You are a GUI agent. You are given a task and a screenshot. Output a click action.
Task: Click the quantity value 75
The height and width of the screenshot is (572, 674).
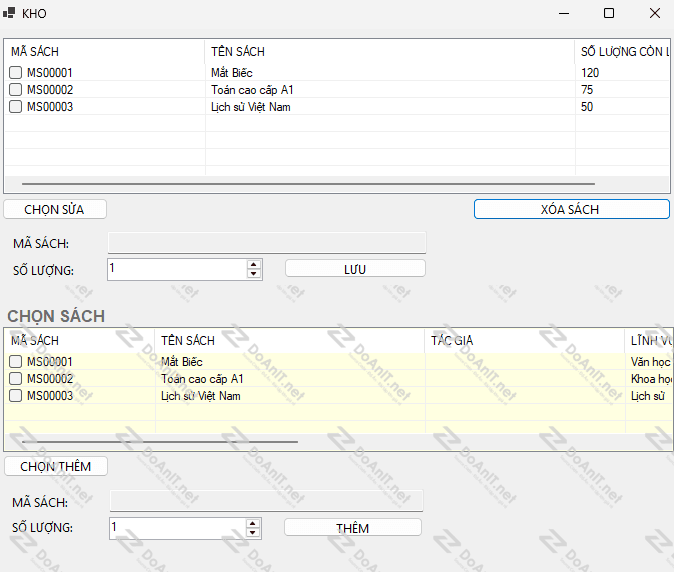click(587, 90)
